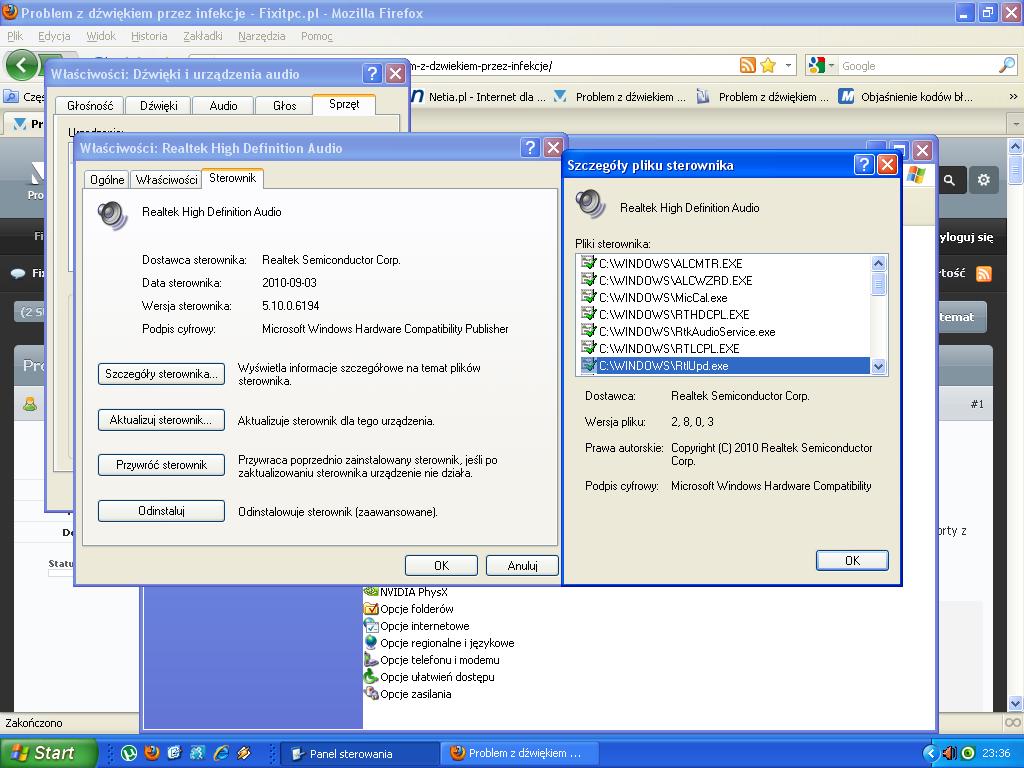Click the green circular tray icon
Viewport: 1024px width, 768px height.
pos(968,753)
